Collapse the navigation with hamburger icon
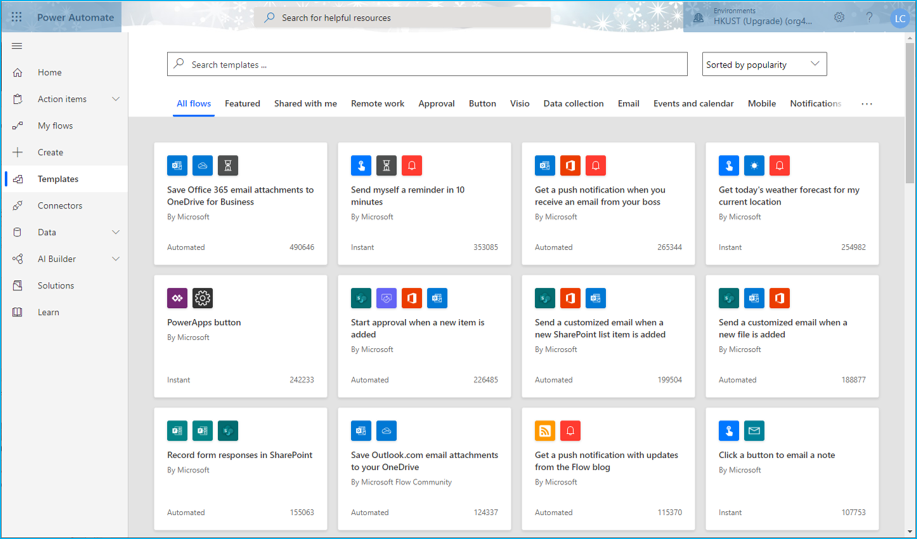This screenshot has height=539, width=917. [17, 46]
